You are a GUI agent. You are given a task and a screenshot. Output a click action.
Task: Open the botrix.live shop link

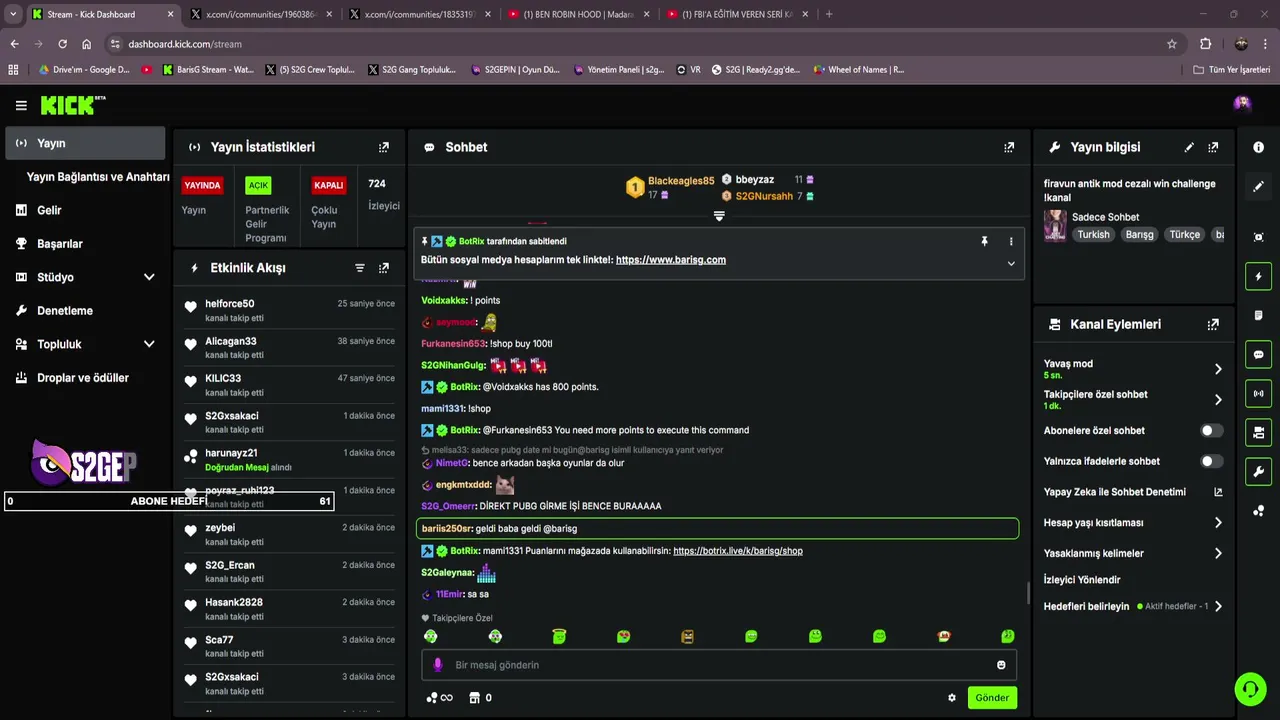point(738,551)
